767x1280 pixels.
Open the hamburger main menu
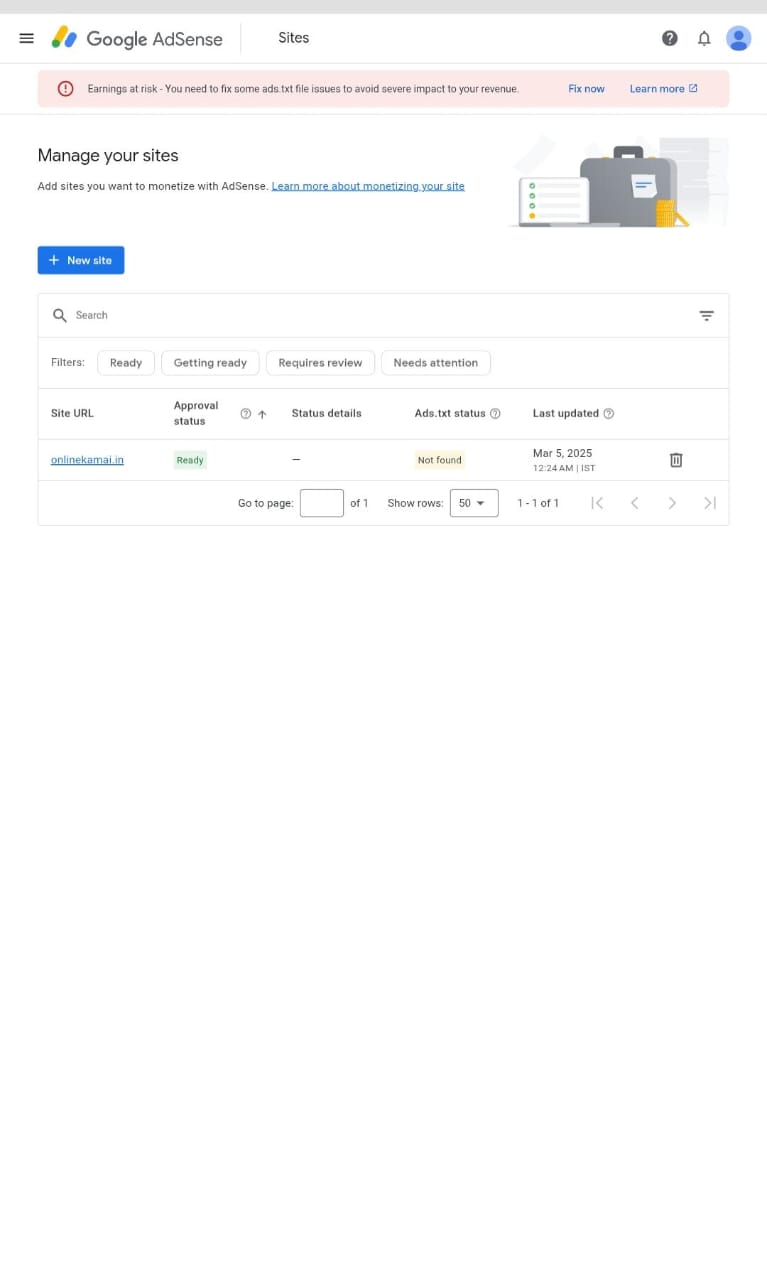pyautogui.click(x=27, y=38)
